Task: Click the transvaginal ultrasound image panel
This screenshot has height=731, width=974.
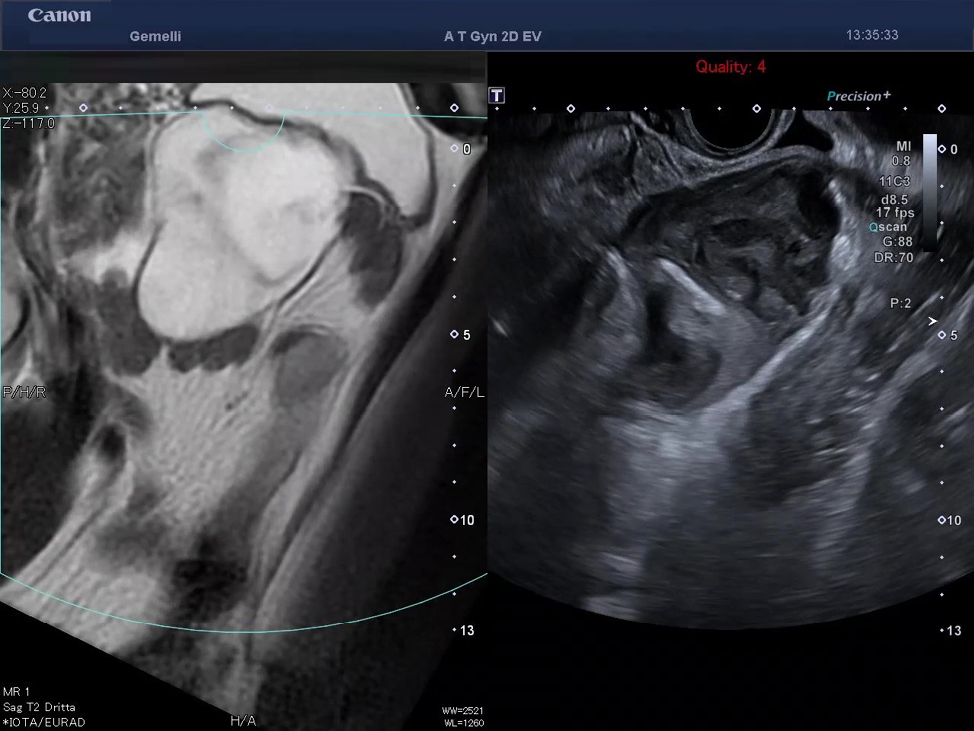Action: click(730, 370)
